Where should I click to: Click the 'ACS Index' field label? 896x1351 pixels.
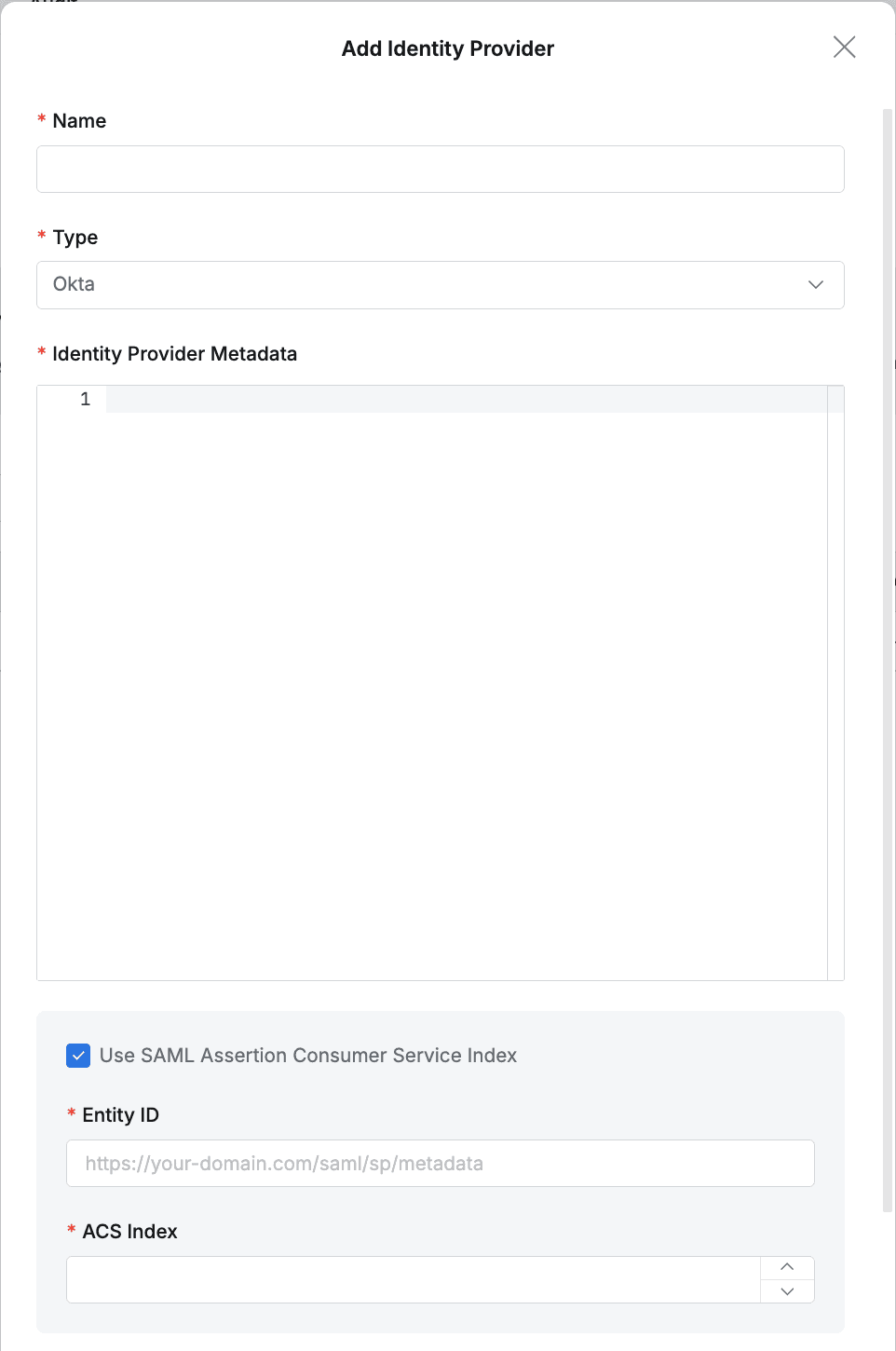[x=129, y=1232]
